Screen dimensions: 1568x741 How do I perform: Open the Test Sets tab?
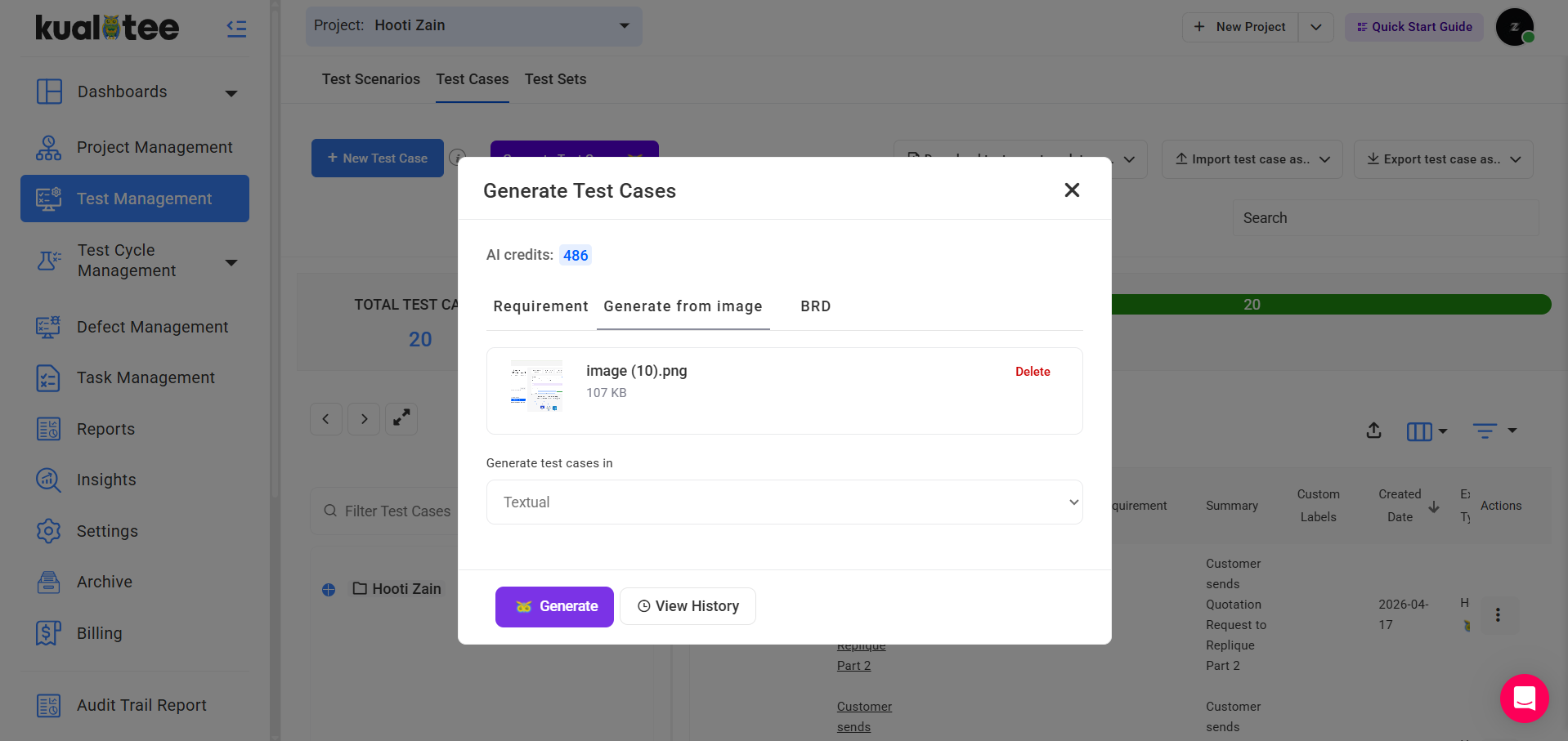click(x=556, y=79)
